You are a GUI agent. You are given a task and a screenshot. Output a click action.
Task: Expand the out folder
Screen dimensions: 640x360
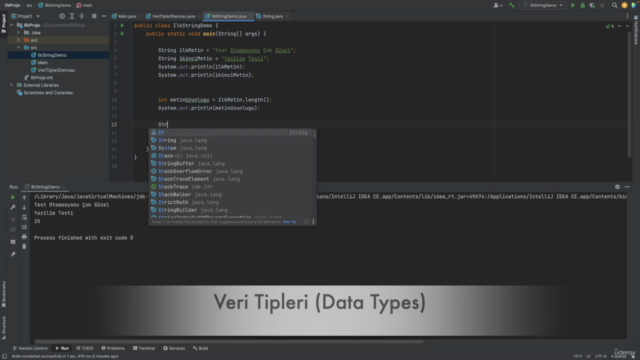pos(18,40)
